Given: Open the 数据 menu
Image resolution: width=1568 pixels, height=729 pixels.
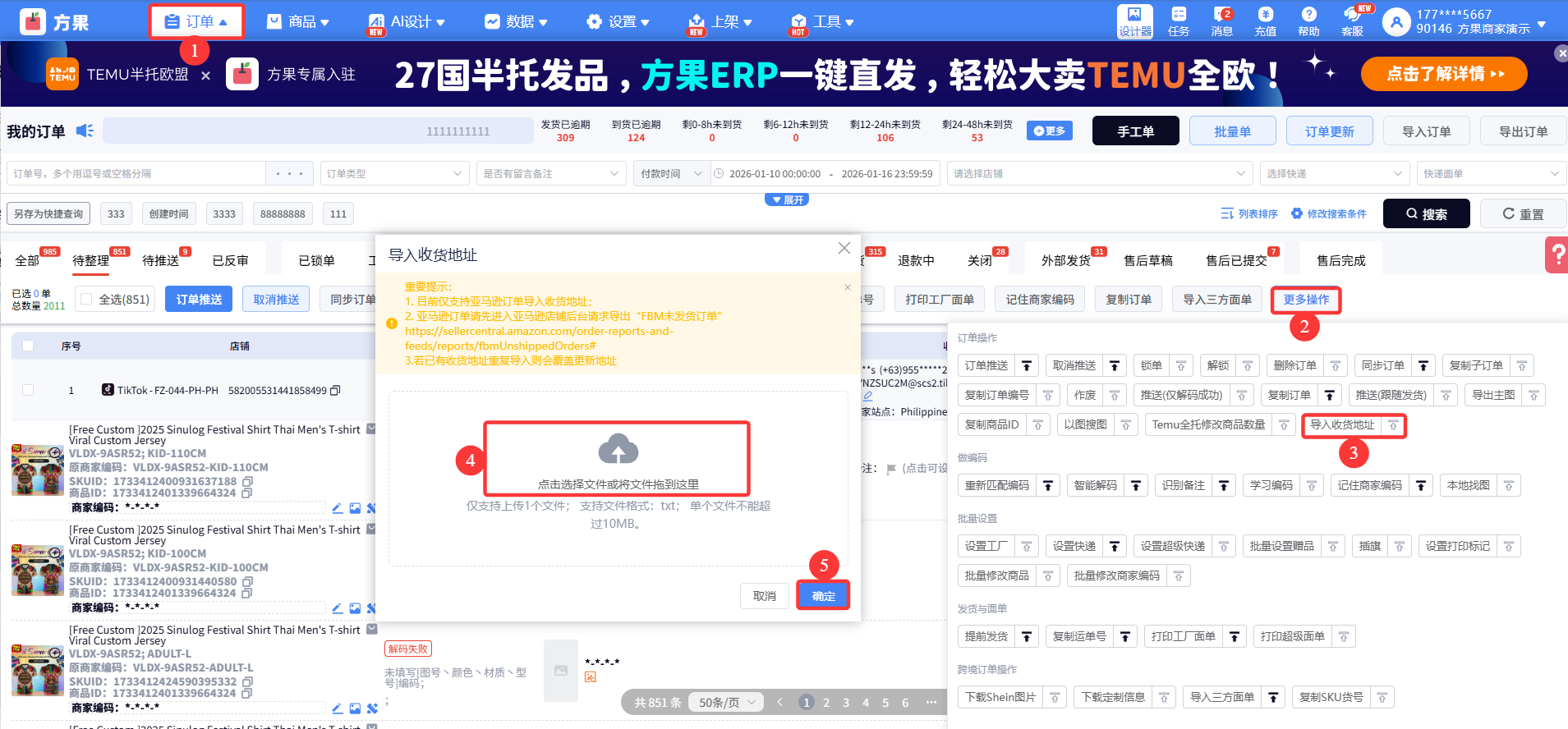Looking at the screenshot, I should (516, 21).
